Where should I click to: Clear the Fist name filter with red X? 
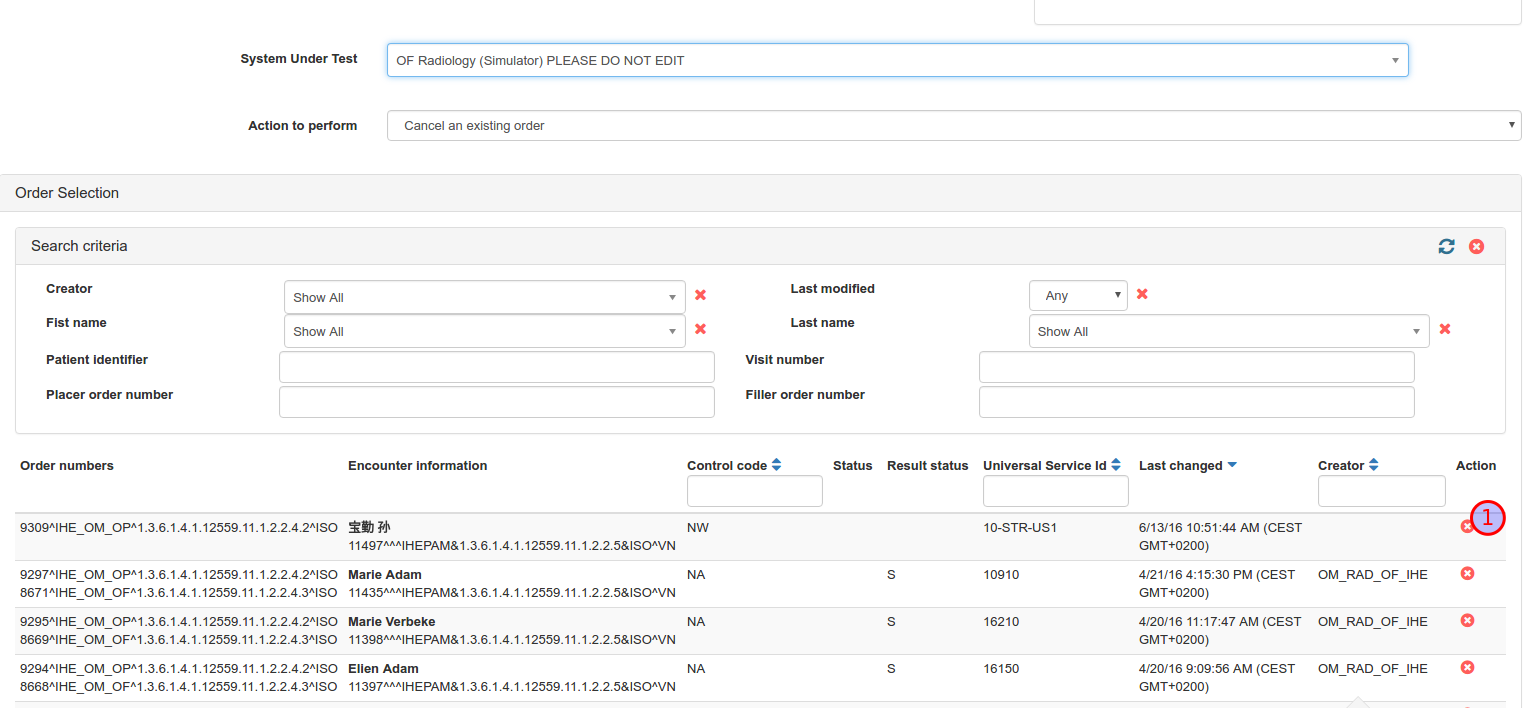pos(700,329)
